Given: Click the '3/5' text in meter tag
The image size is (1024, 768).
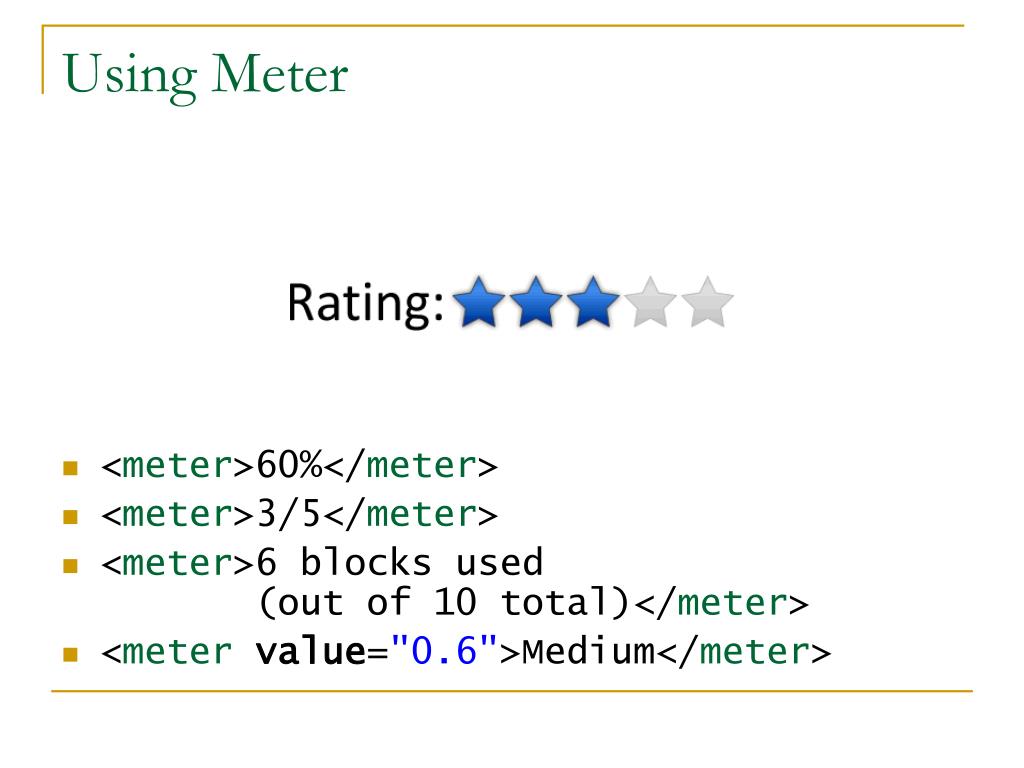Looking at the screenshot, I should coord(289,514).
